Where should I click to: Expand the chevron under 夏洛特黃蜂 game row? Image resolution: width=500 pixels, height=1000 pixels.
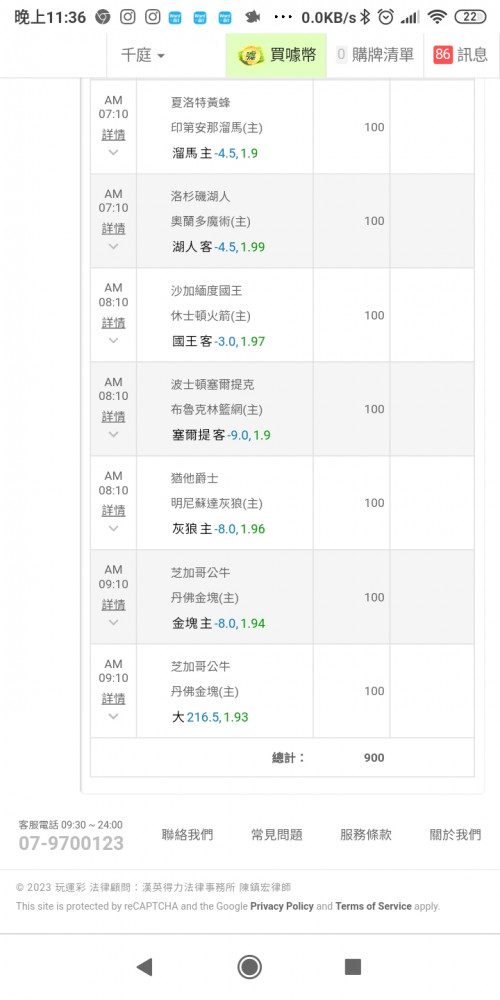click(113, 152)
